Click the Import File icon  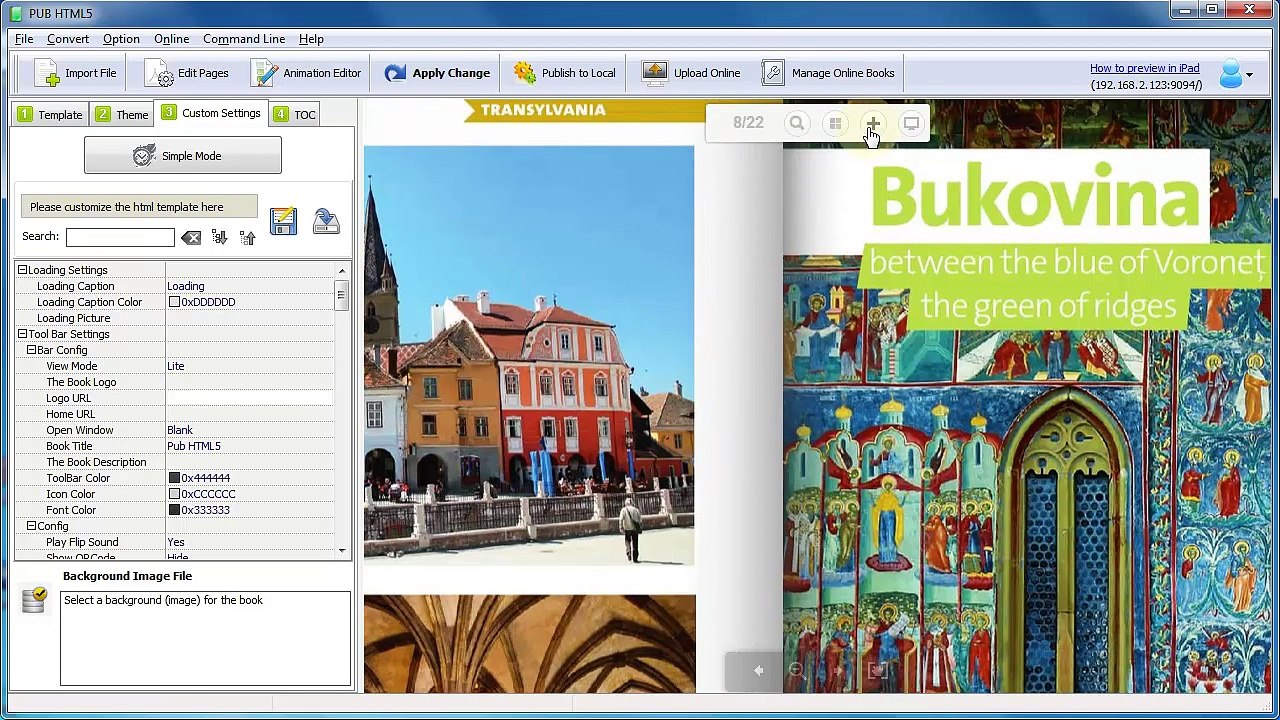(x=46, y=73)
